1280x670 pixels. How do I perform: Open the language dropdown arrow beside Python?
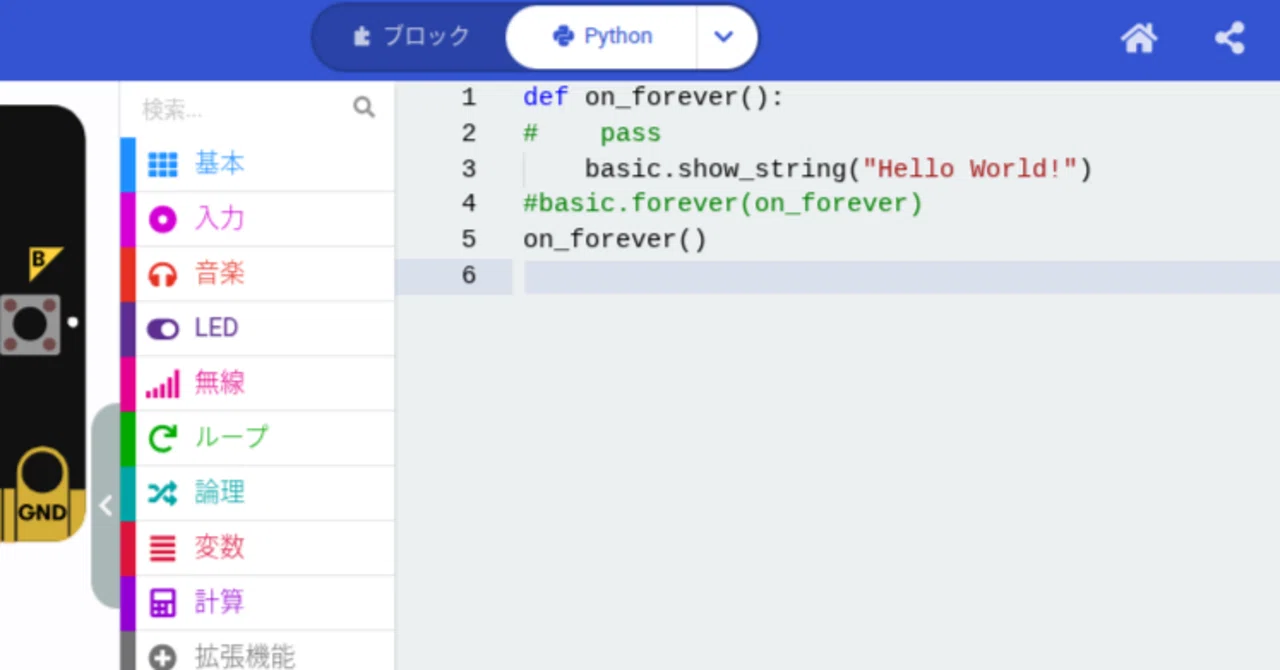pyautogui.click(x=725, y=37)
